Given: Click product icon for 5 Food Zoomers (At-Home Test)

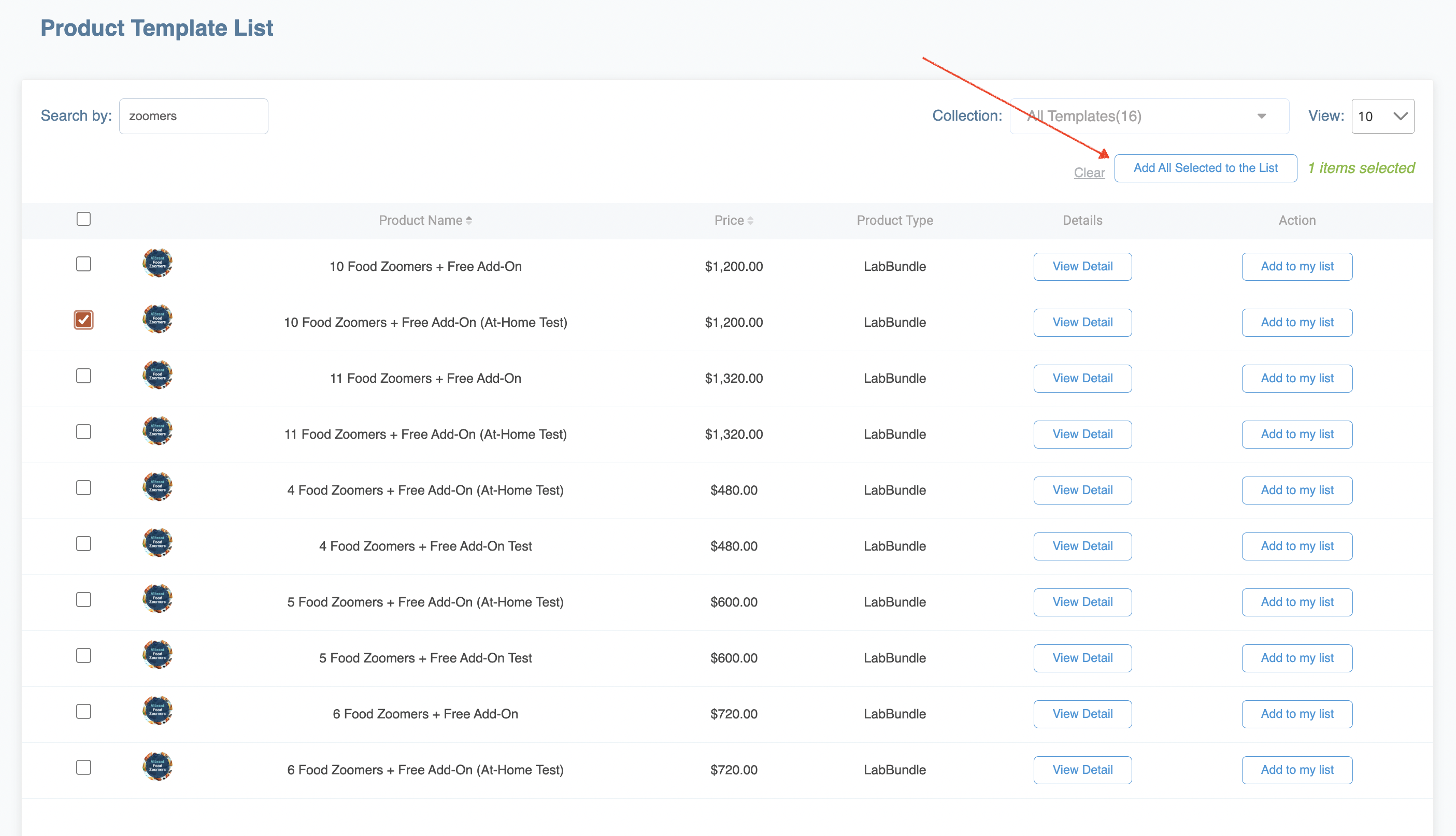Looking at the screenshot, I should [x=158, y=599].
